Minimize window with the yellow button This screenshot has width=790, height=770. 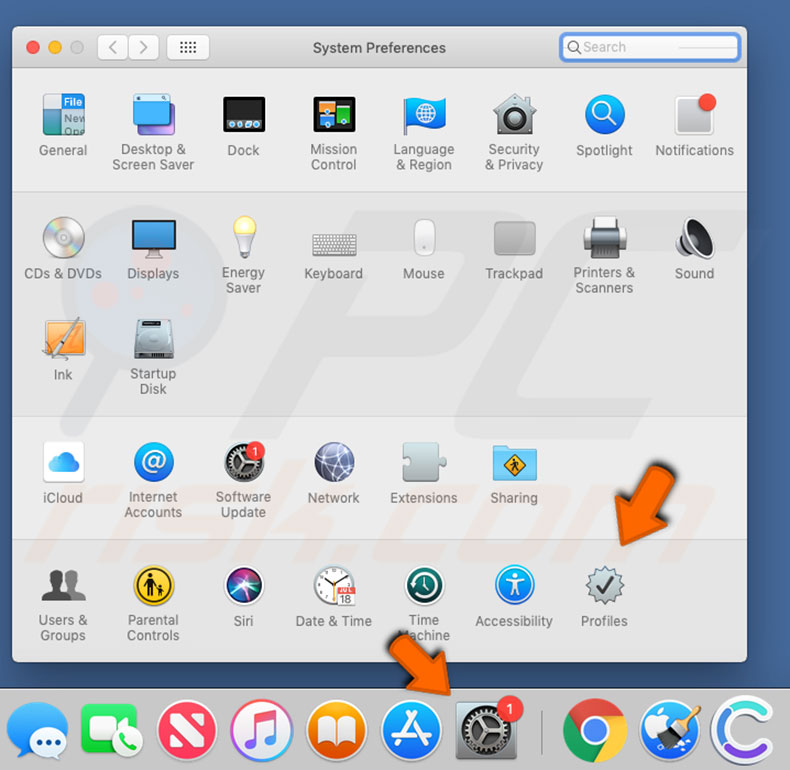click(x=55, y=48)
